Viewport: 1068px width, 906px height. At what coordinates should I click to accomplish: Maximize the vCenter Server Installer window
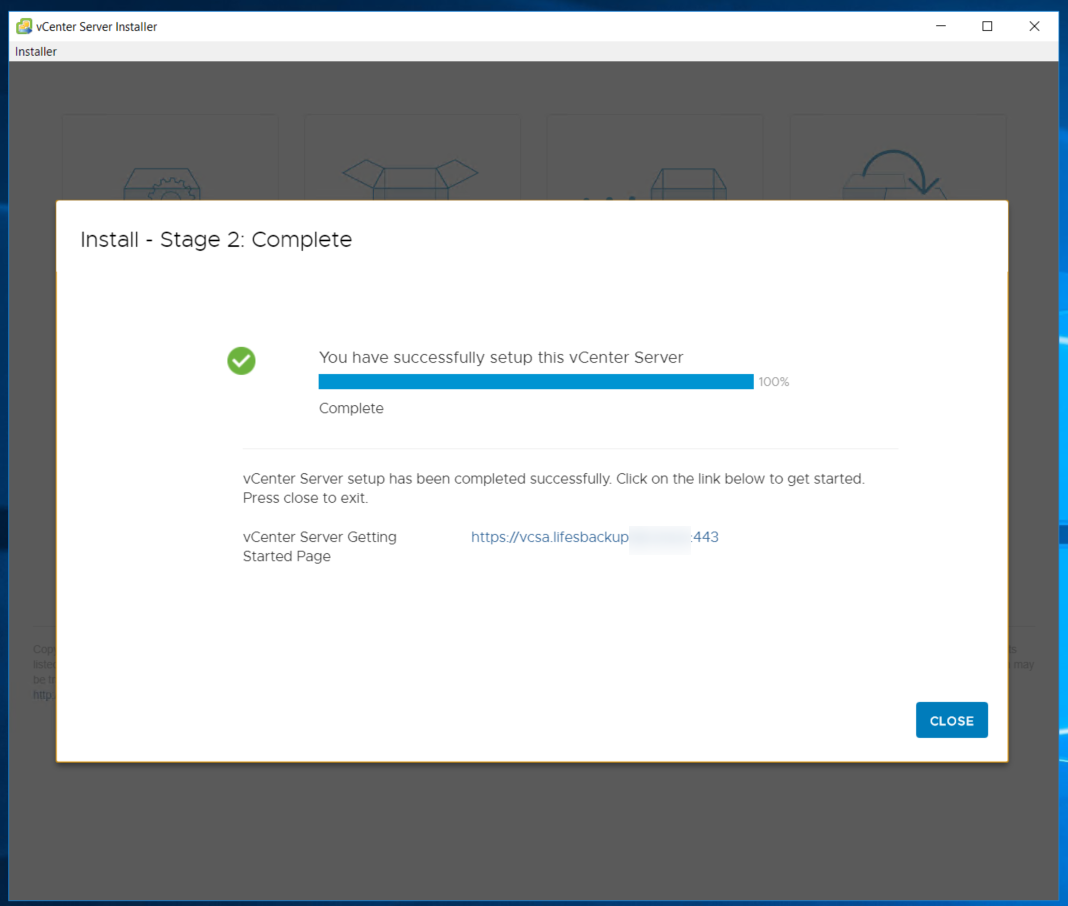[x=987, y=26]
